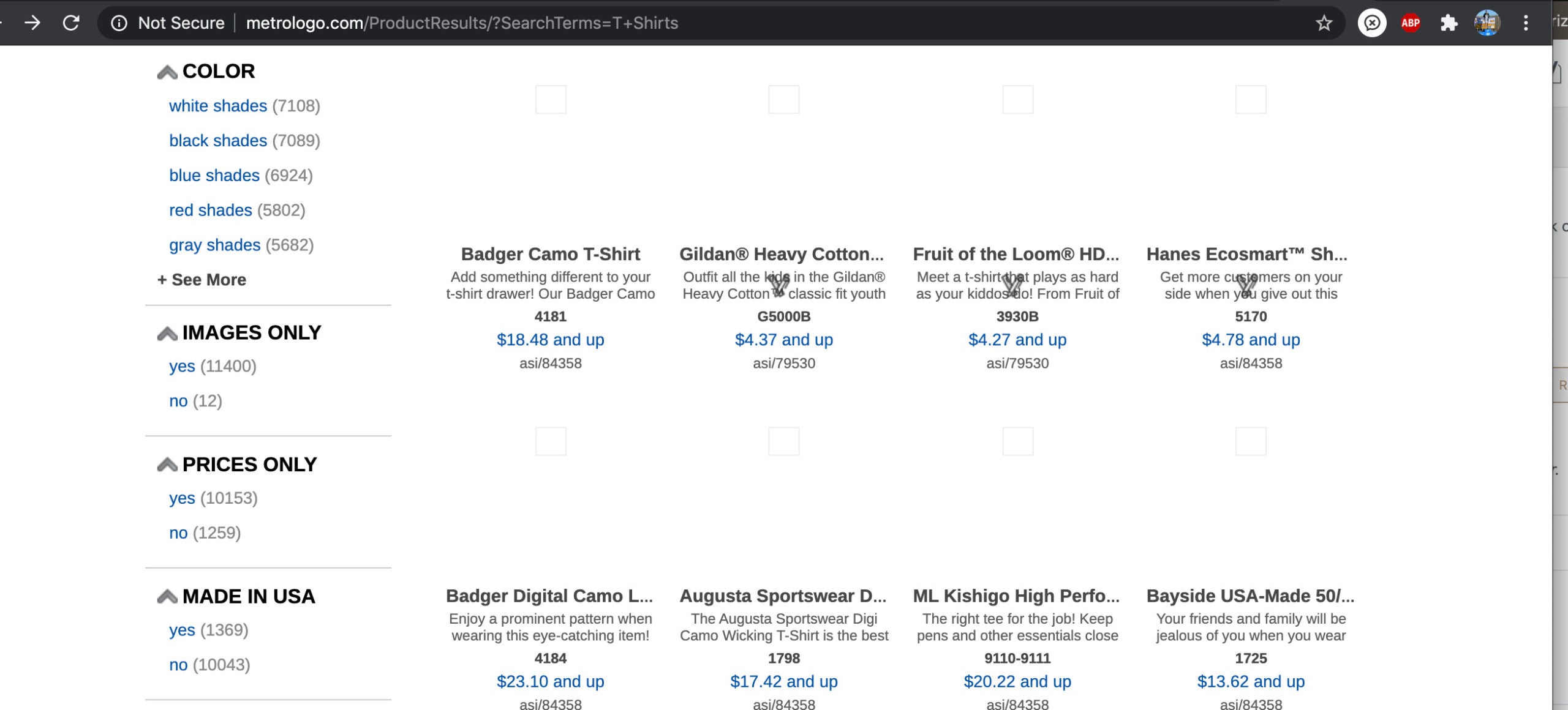Screen dimensions: 1568x710
Task: Open Hanes Ecosmart product title
Action: pos(1247,254)
